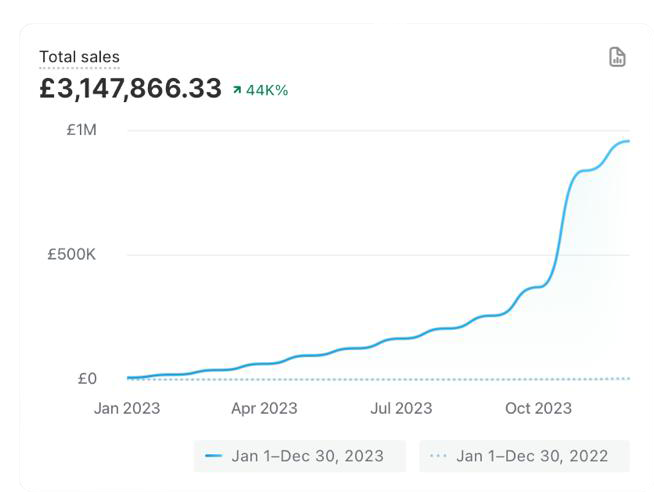Select the Jul 2023 x-axis label
Viewport: 665px width, 503px height.
click(401, 408)
